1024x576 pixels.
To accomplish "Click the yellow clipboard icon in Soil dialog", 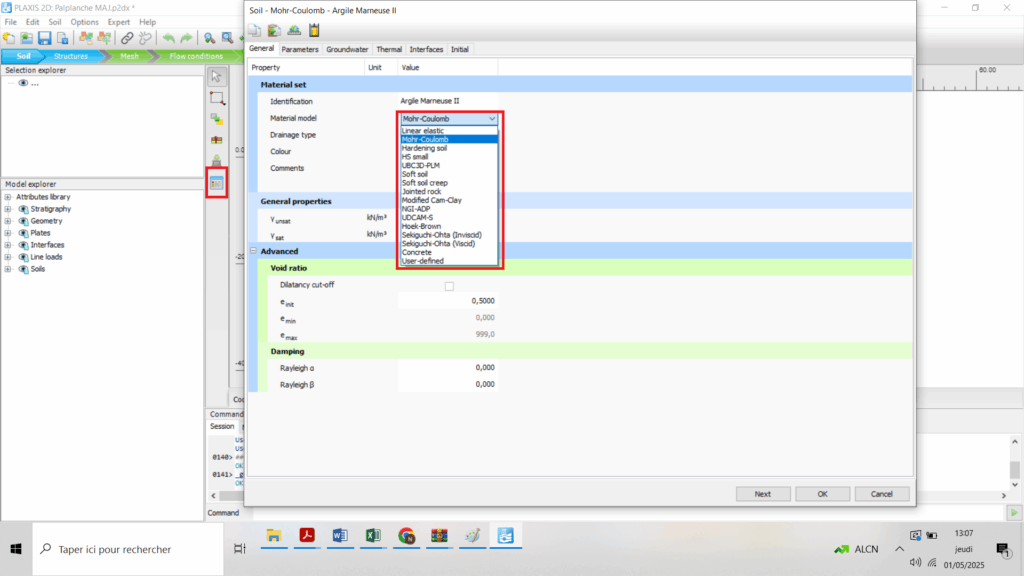I will (x=314, y=30).
